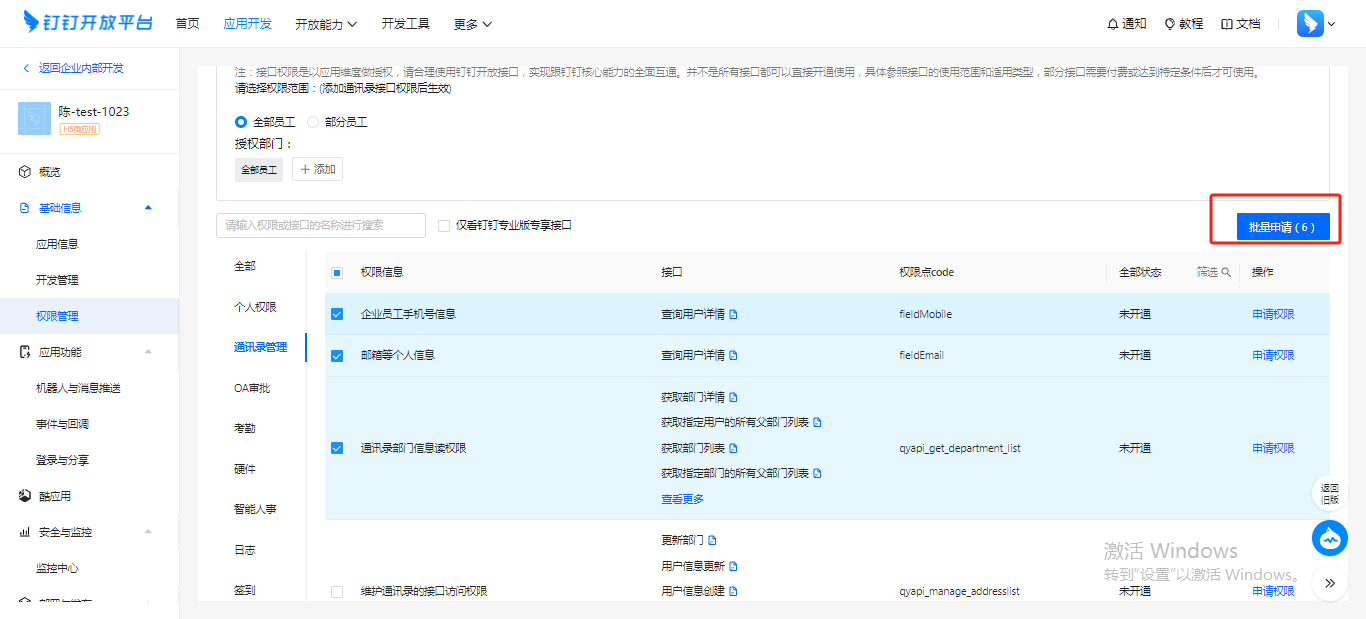
Task: Check the 维护通讯录的接口访问权限 row checkbox
Action: tap(337, 592)
